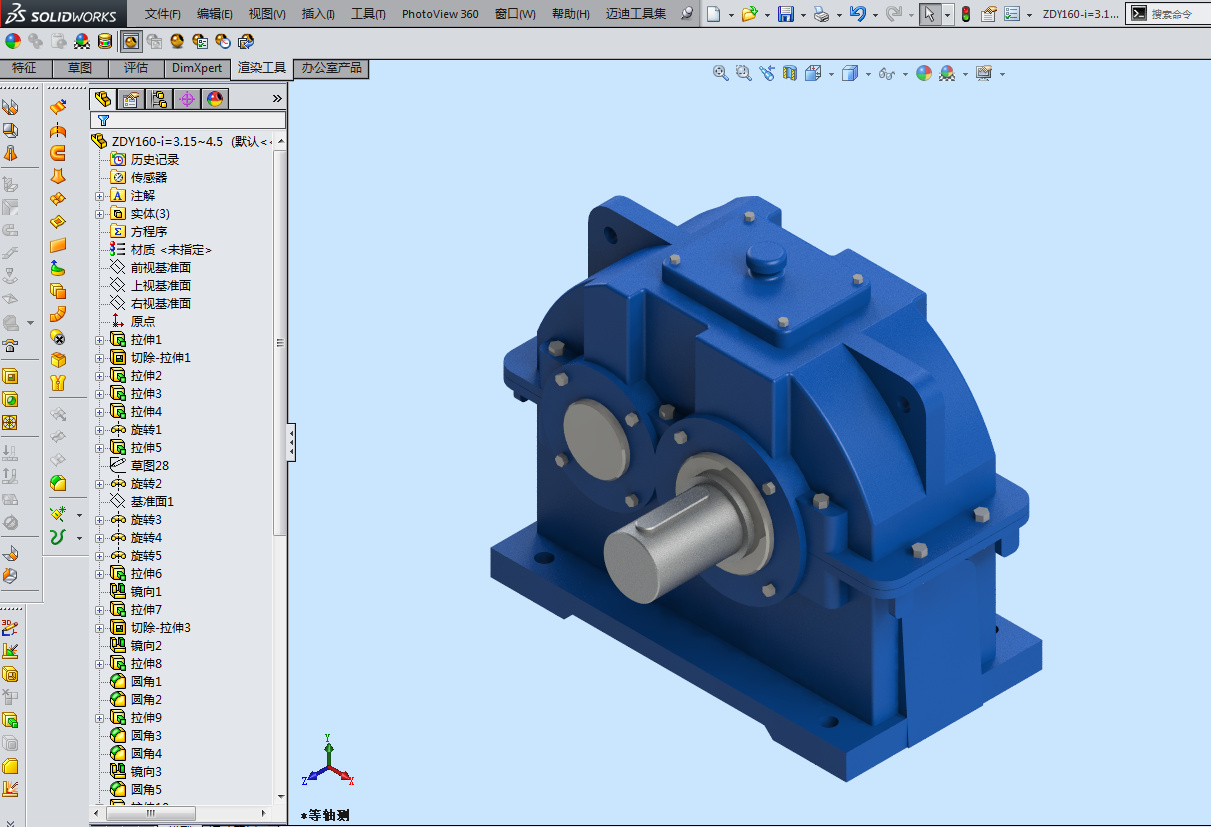Click Recall Last Render icon

point(246,41)
